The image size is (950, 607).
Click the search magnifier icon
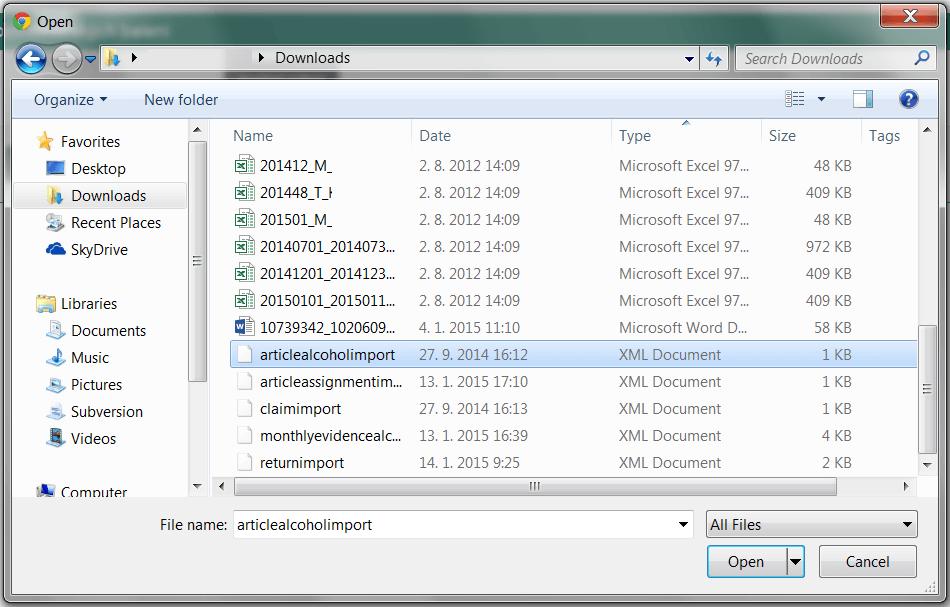click(922, 58)
